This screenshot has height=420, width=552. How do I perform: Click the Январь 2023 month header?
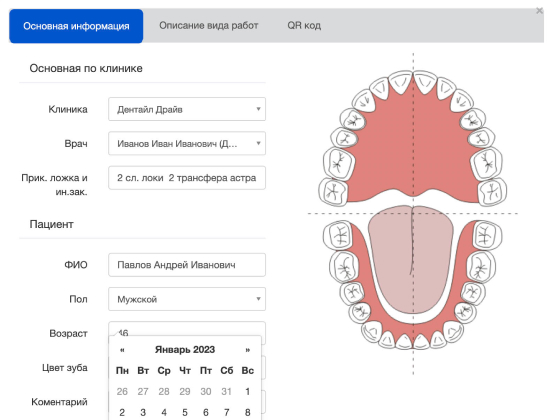click(185, 350)
